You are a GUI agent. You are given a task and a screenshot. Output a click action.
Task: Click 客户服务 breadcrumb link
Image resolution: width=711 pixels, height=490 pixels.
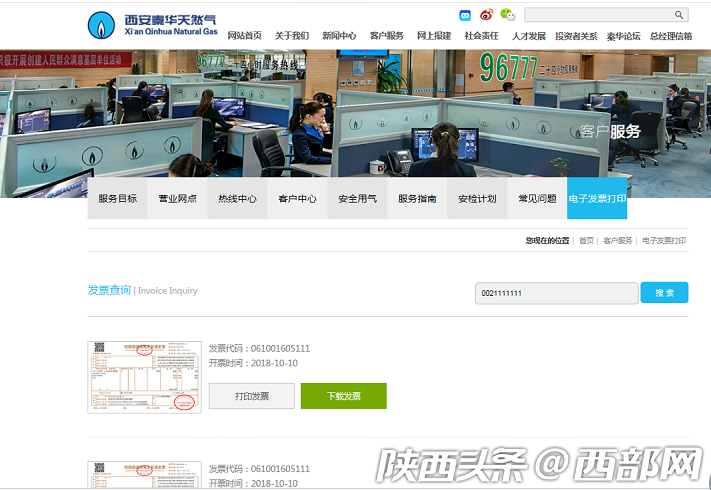coord(618,240)
